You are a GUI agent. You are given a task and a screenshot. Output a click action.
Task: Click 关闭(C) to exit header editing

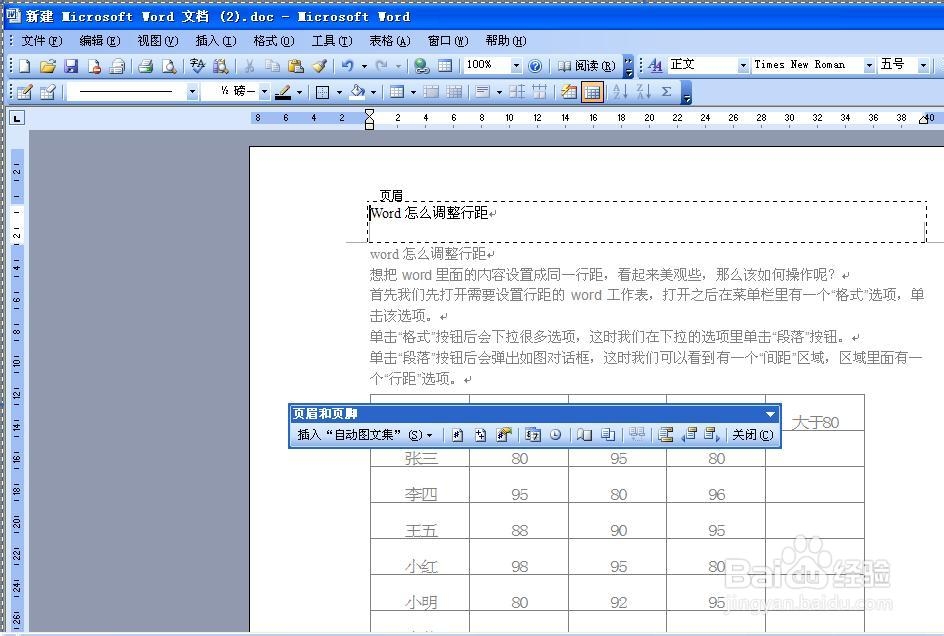pyautogui.click(x=751, y=434)
